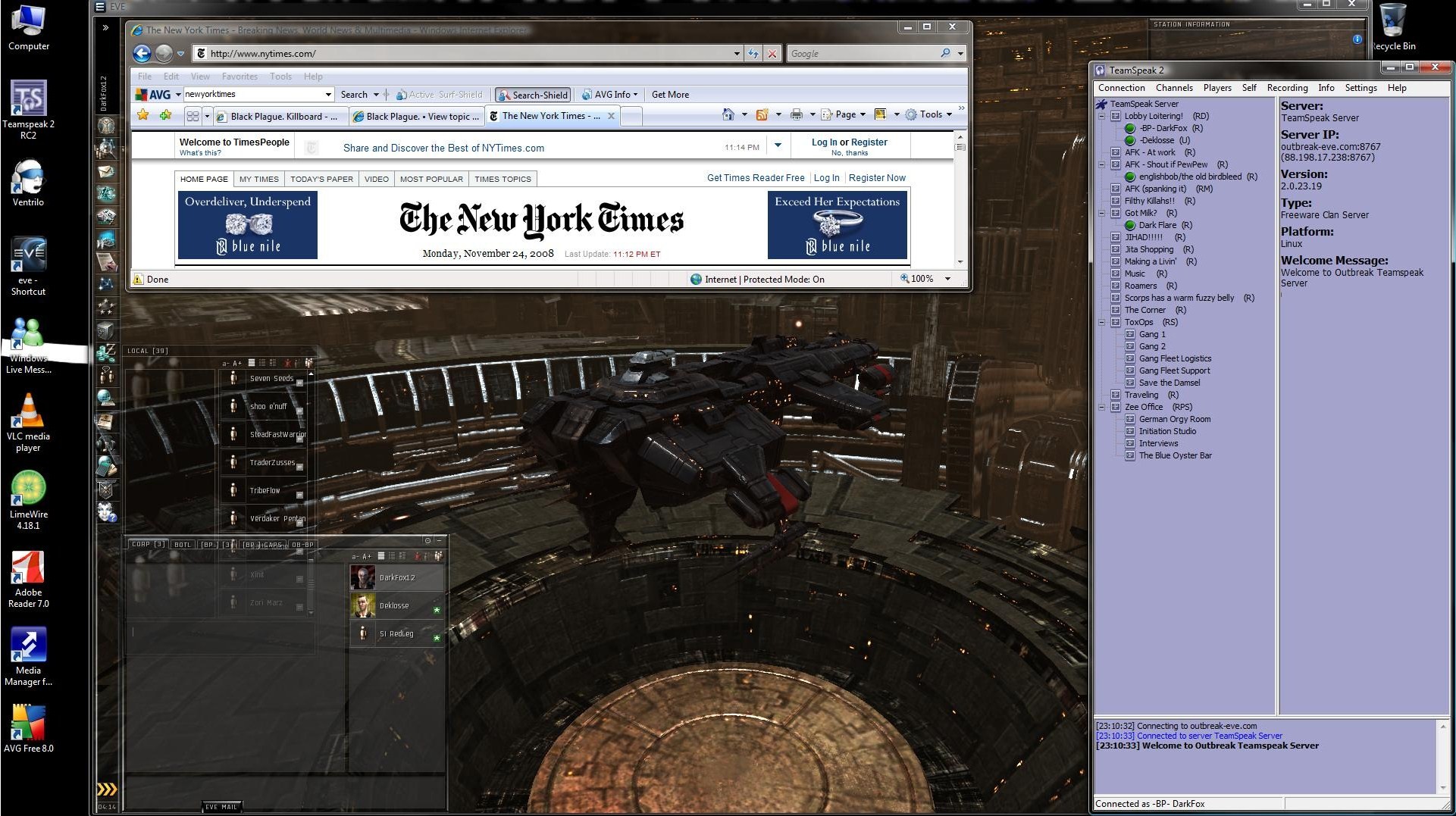Click the Internet Explorer back arrow button
The width and height of the screenshot is (1456, 816).
(x=142, y=54)
